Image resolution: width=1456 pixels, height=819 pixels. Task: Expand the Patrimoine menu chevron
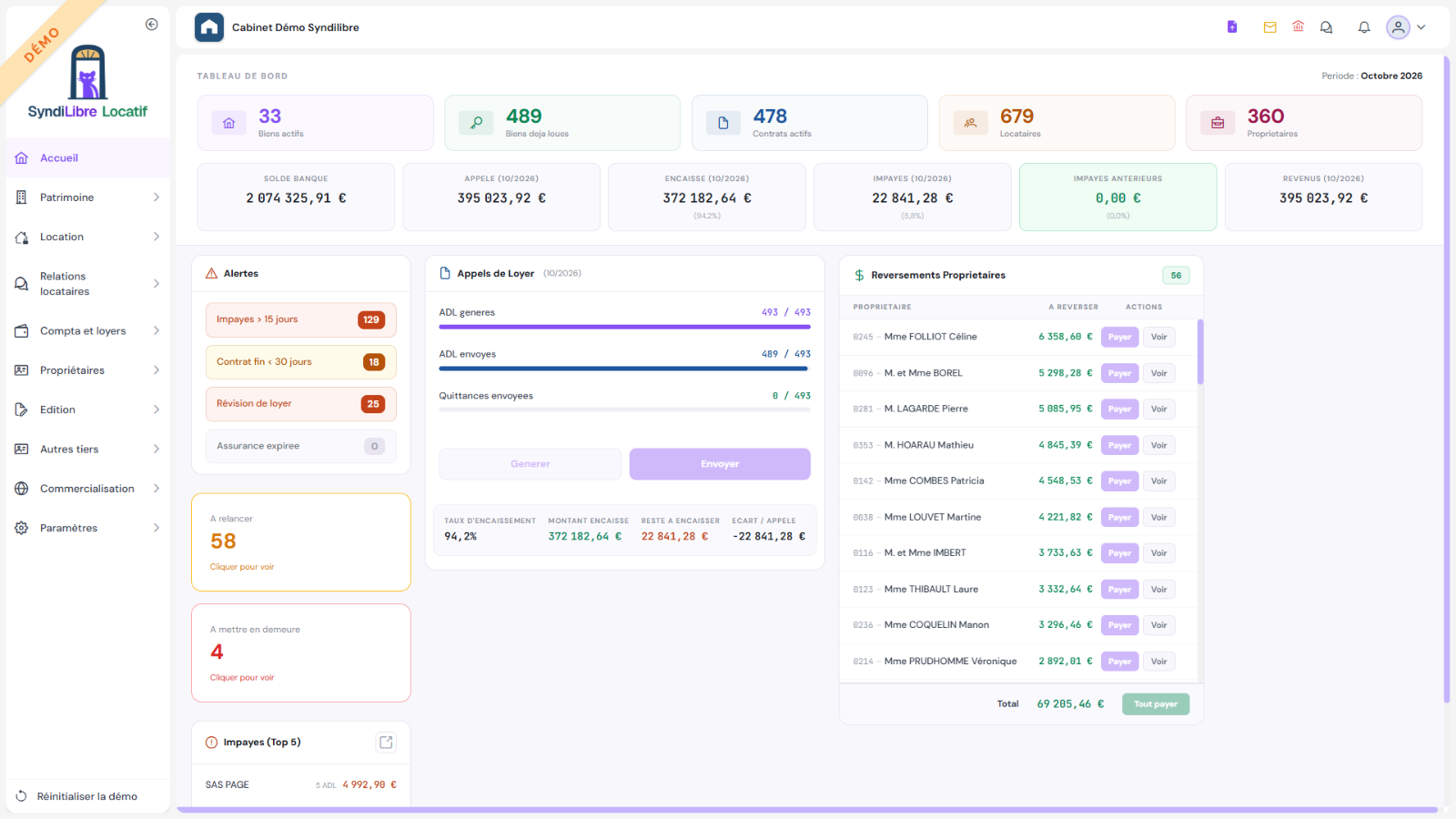(x=157, y=197)
